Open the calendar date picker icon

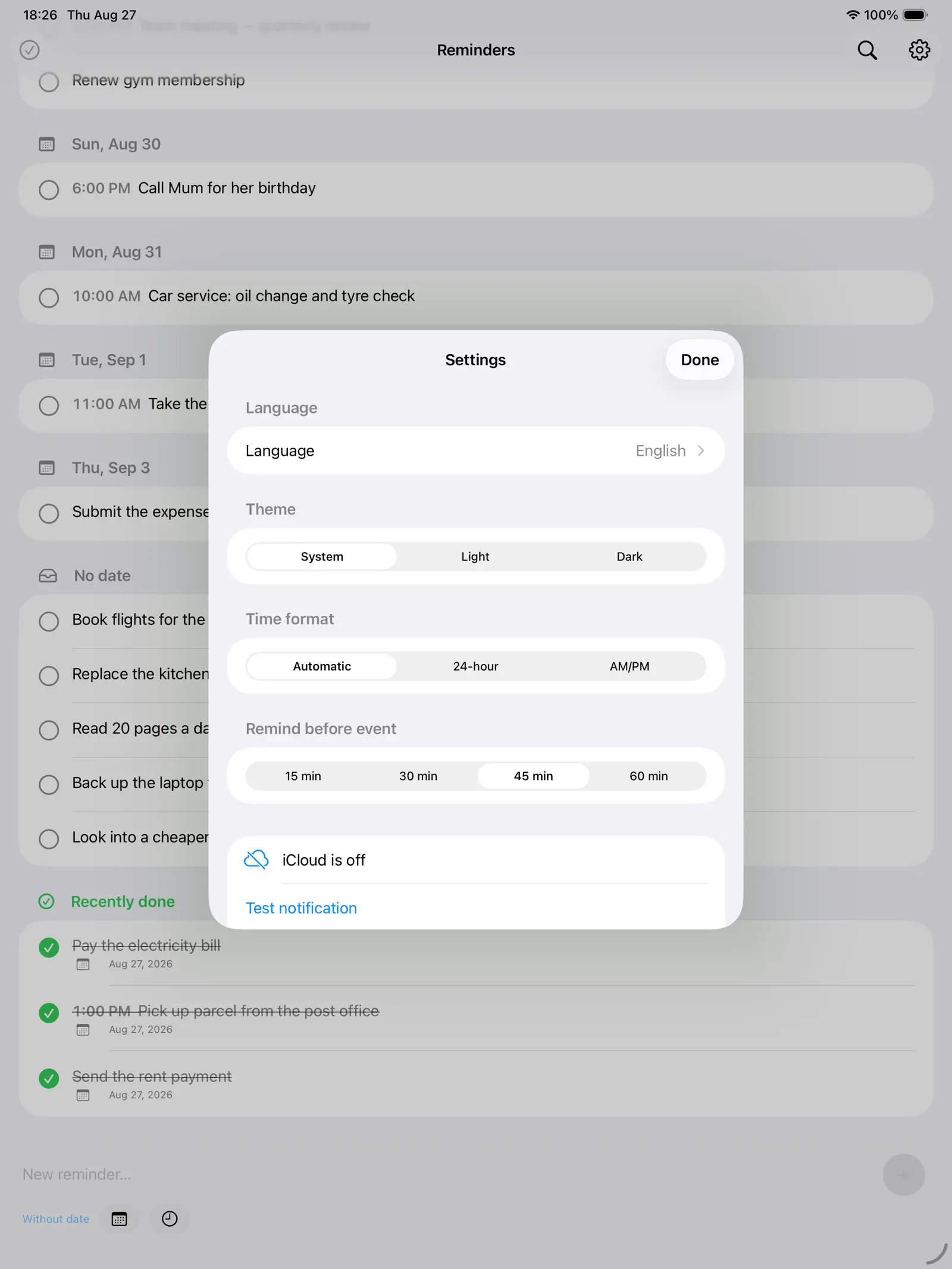120,1218
